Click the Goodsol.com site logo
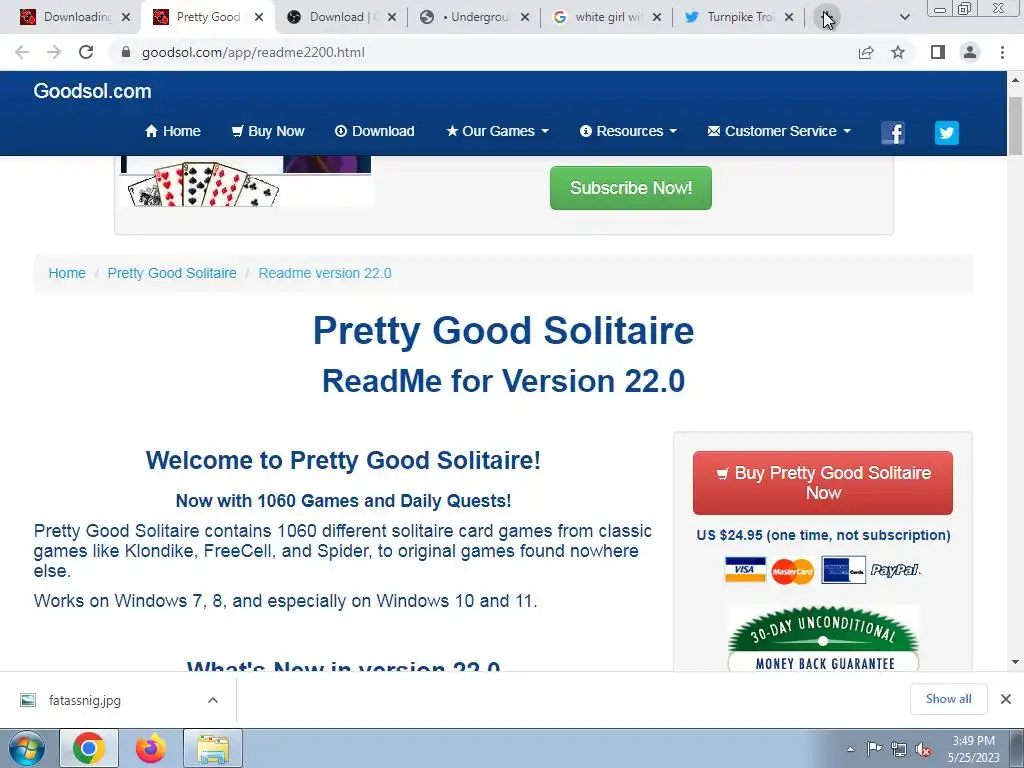 click(93, 91)
